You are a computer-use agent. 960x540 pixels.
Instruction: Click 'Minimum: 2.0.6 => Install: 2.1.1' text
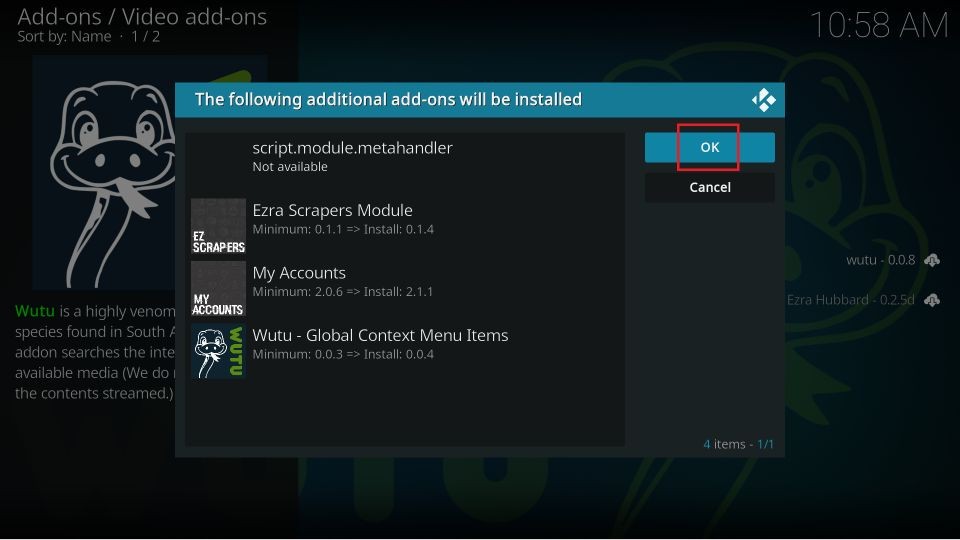[x=343, y=292]
